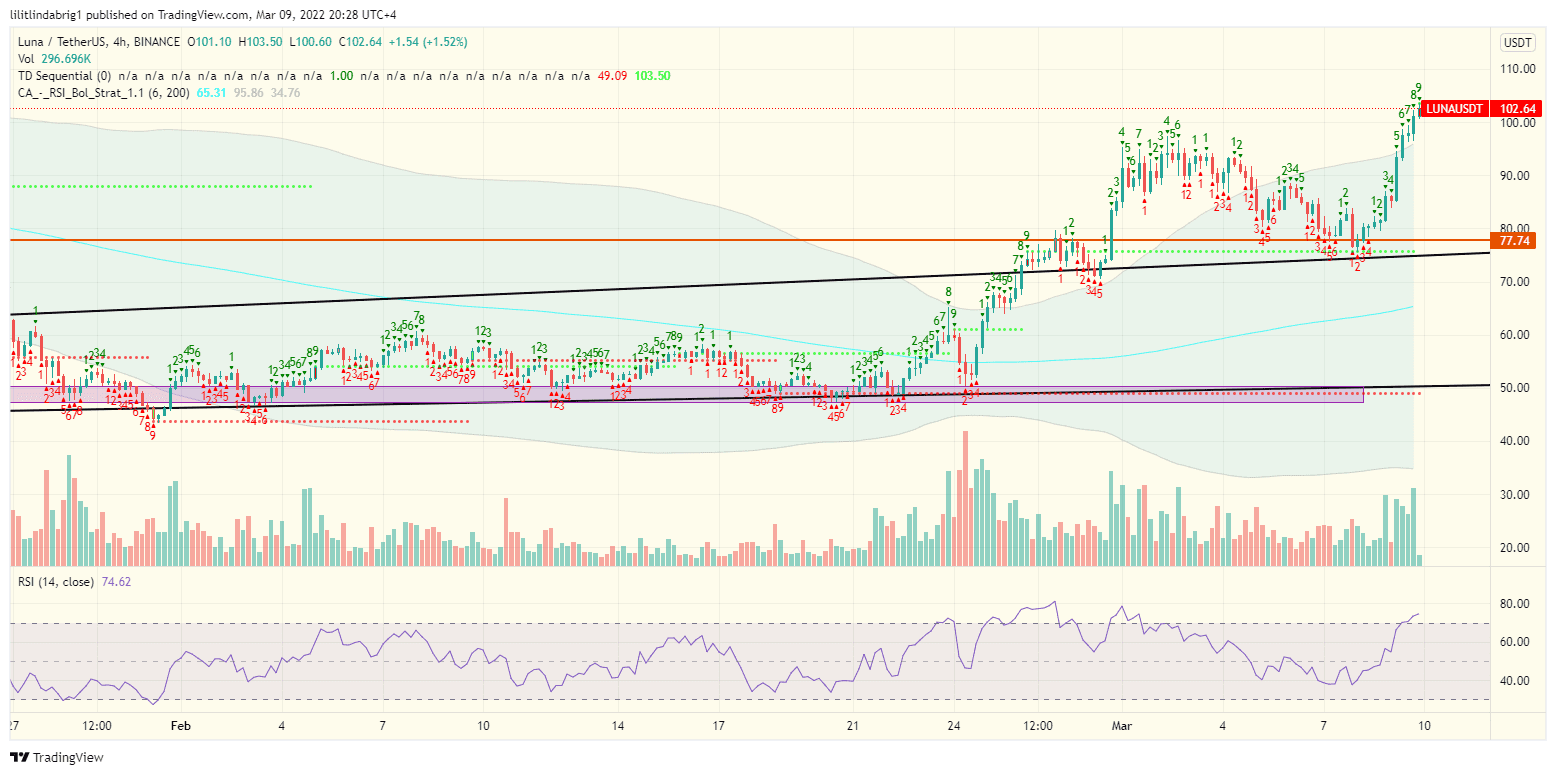Click the TradingView logo
This screenshot has width=1556, height=775.
coord(20,758)
